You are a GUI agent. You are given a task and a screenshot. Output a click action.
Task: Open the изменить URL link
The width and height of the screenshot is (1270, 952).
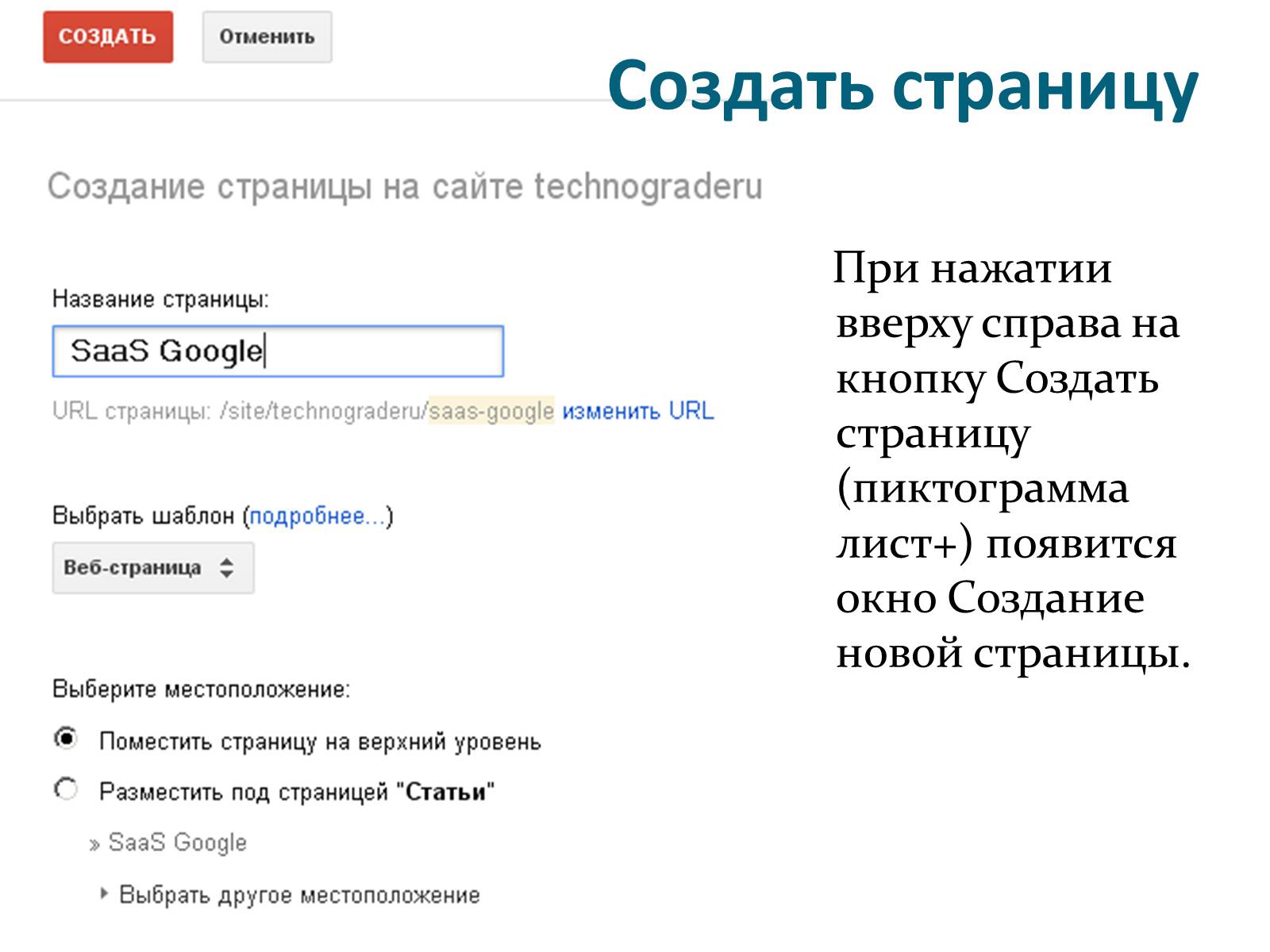pyautogui.click(x=638, y=411)
